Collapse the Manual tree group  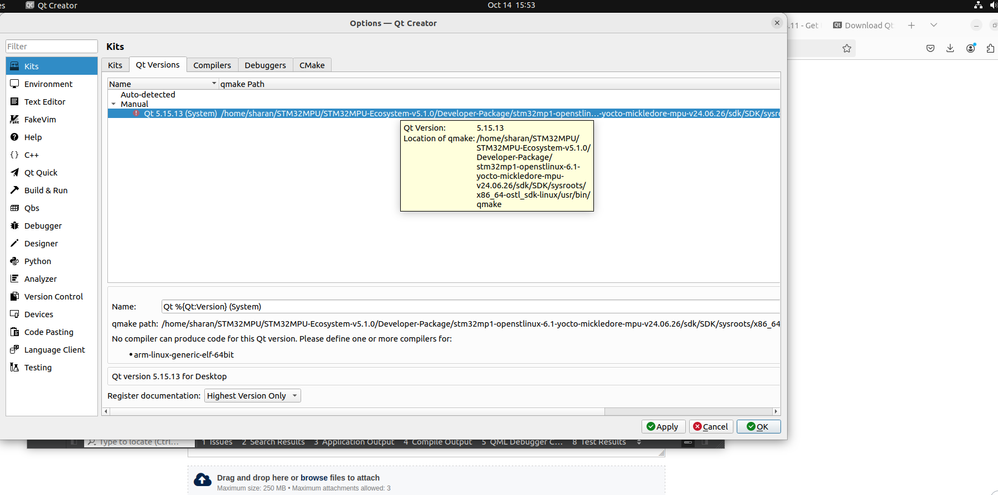pyautogui.click(x=113, y=104)
